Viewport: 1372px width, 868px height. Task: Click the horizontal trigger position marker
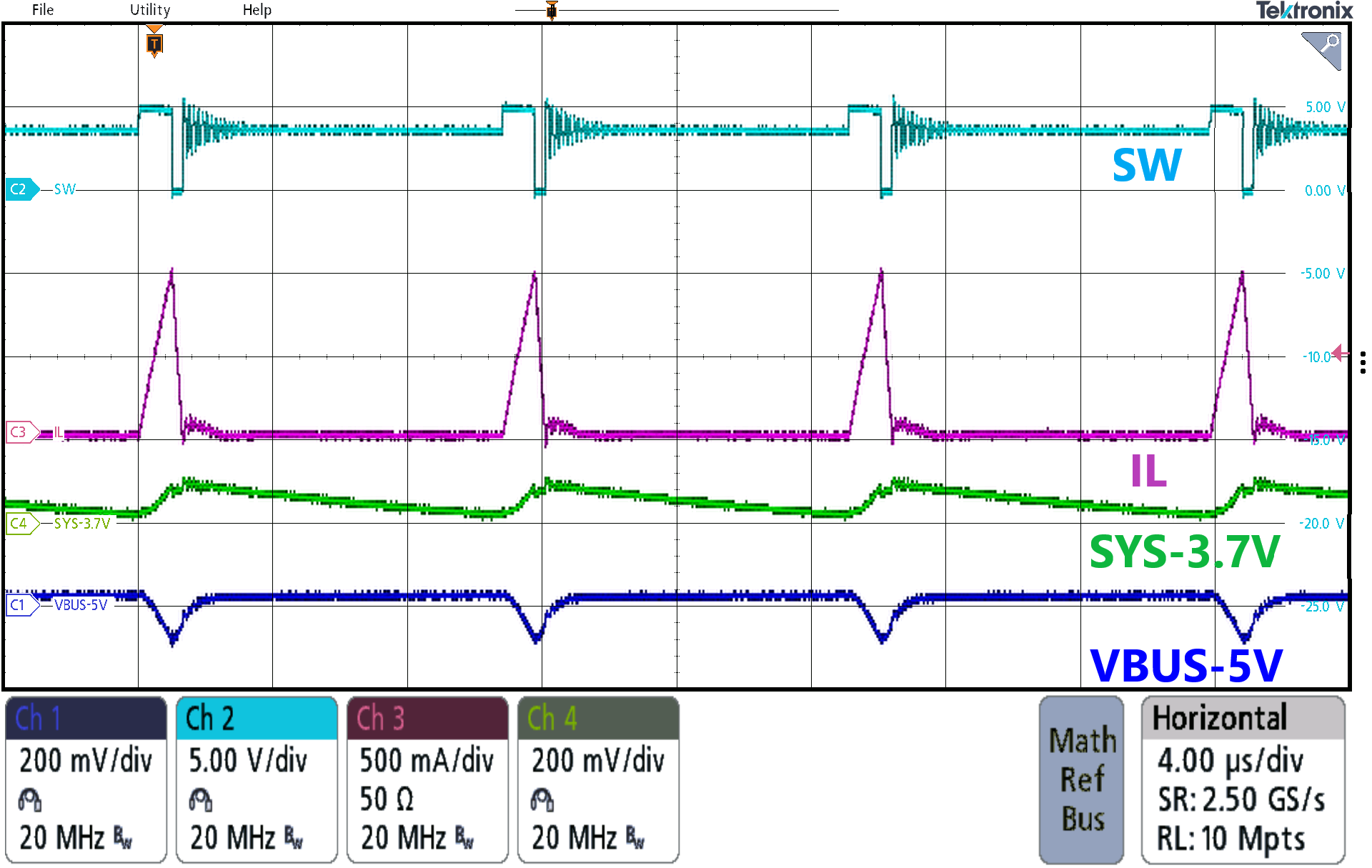[x=550, y=11]
